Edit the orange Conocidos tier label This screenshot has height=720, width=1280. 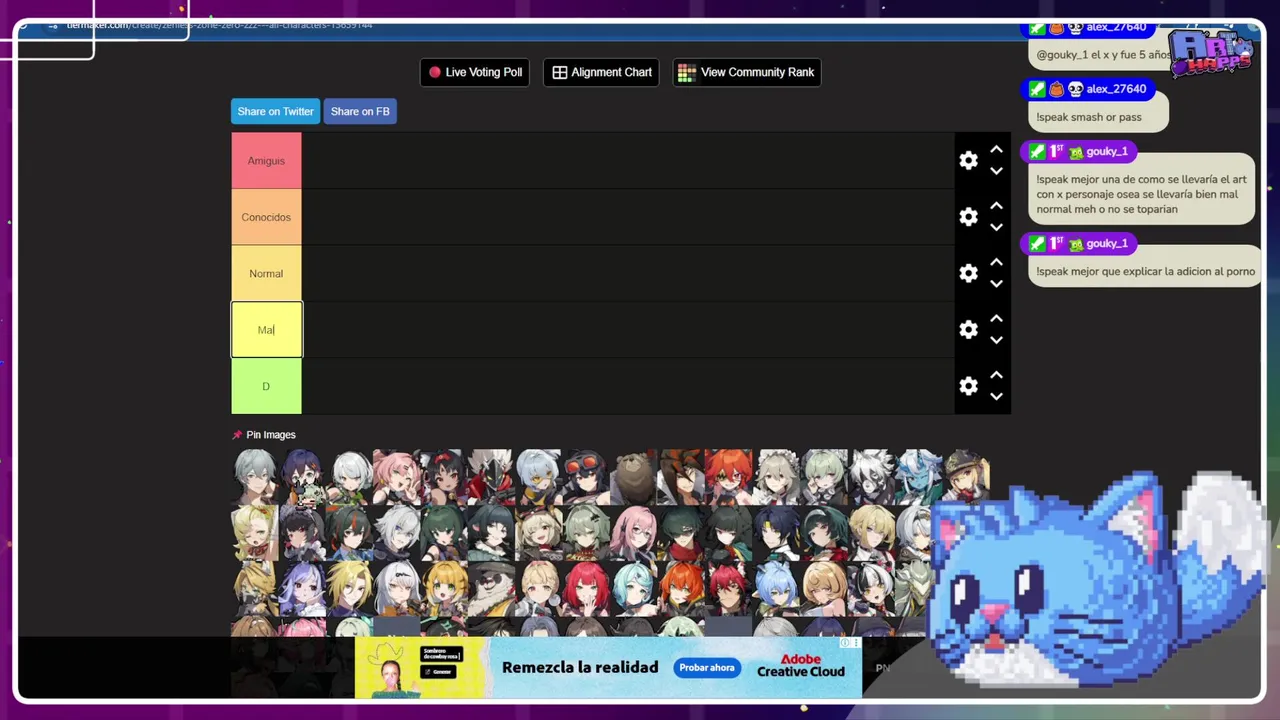tap(266, 217)
